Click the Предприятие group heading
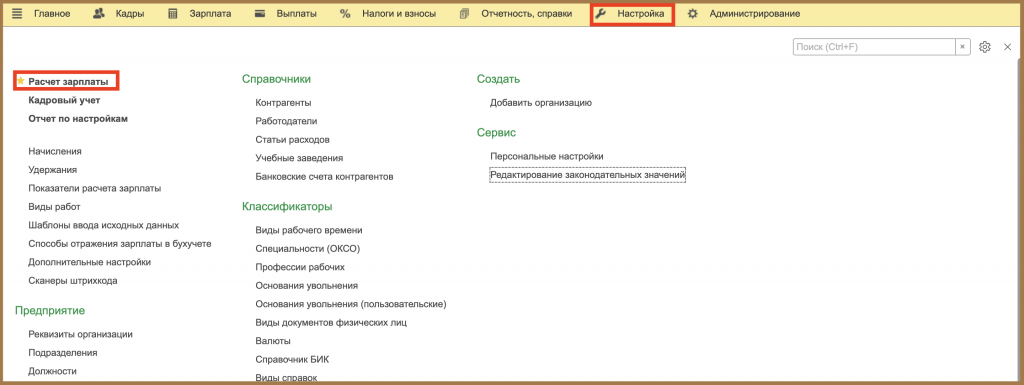Screen dimensions: 1024x385 [x=50, y=311]
